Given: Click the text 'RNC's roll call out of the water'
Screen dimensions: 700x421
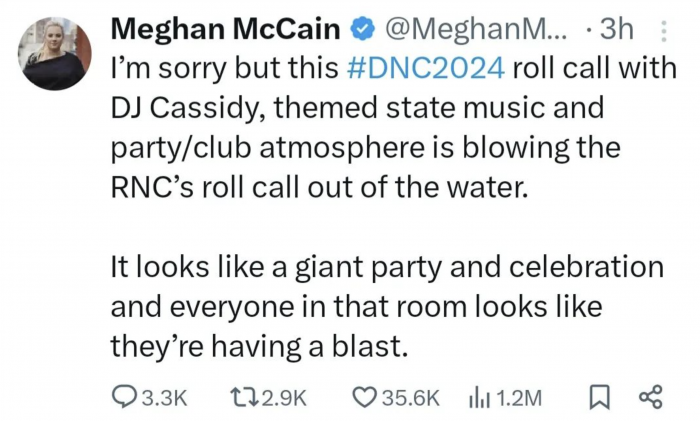Looking at the screenshot, I should [317, 186].
